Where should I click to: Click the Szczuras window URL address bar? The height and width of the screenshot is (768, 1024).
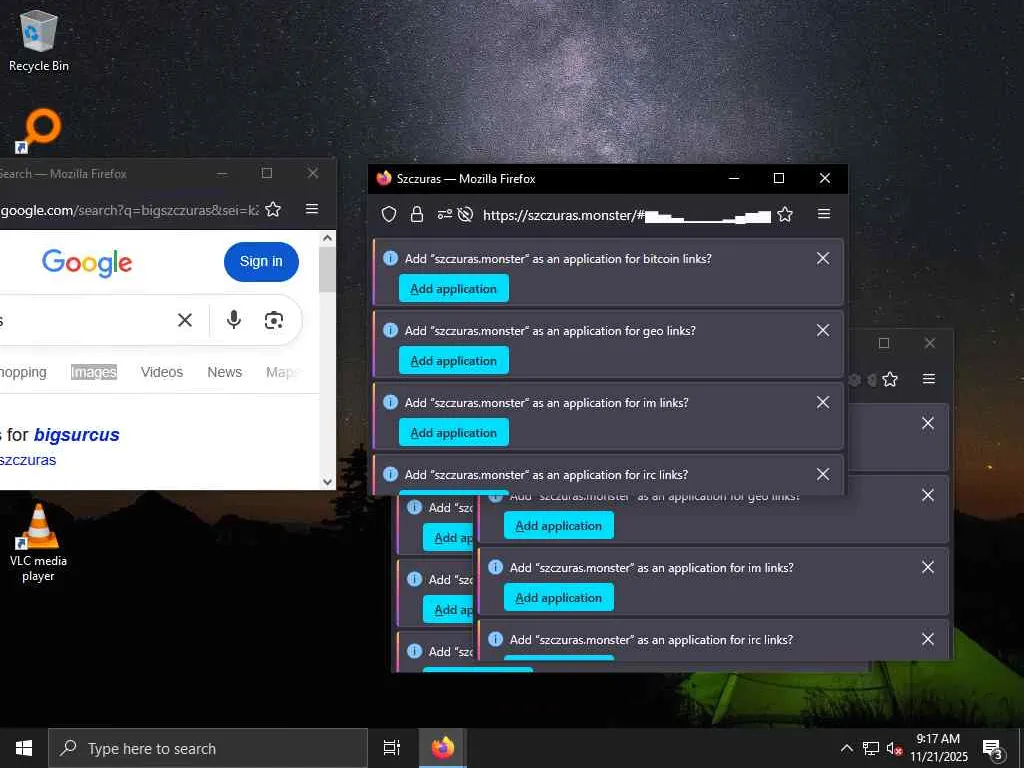click(627, 215)
